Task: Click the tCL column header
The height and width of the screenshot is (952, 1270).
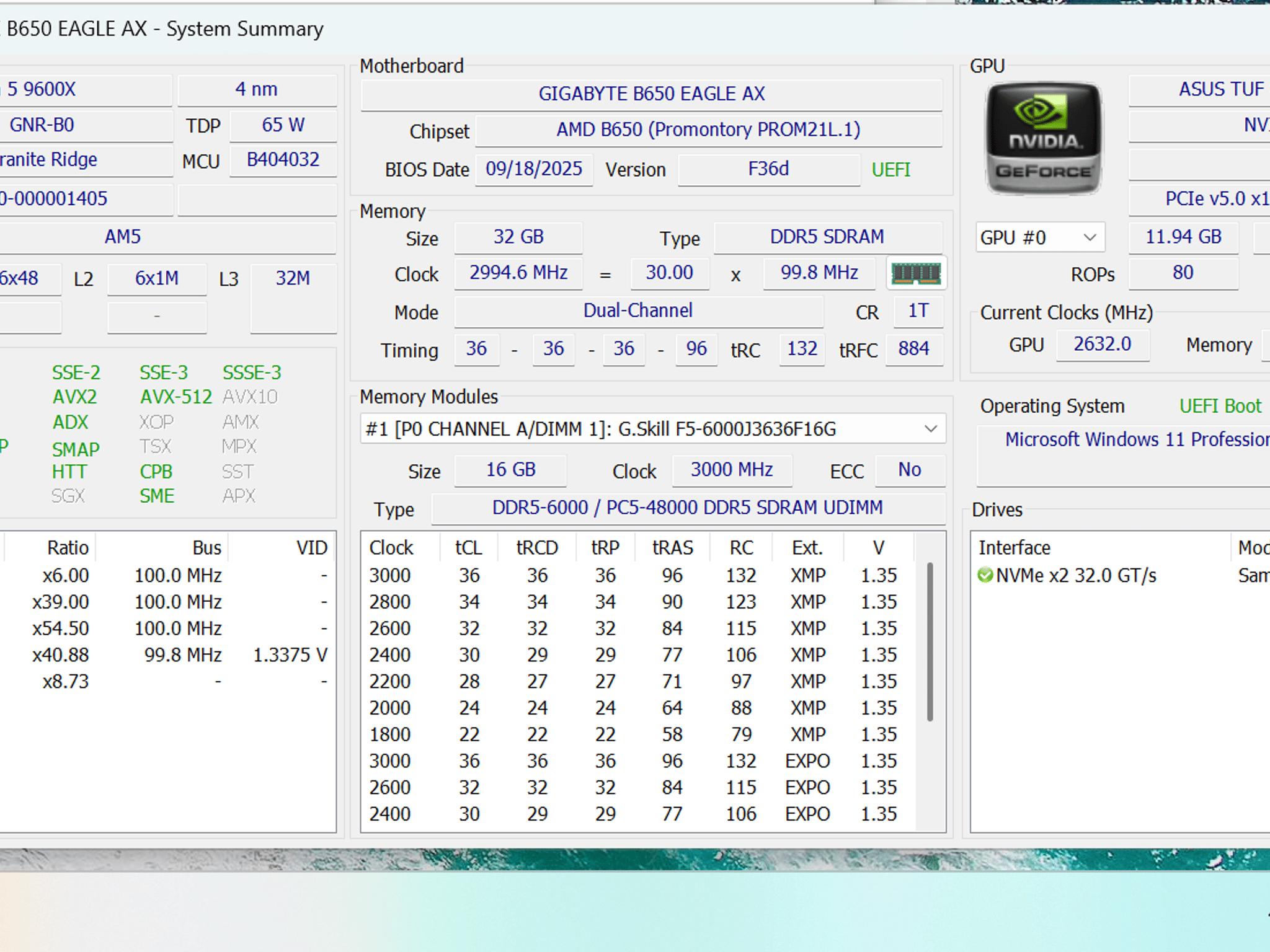Action: point(469,548)
